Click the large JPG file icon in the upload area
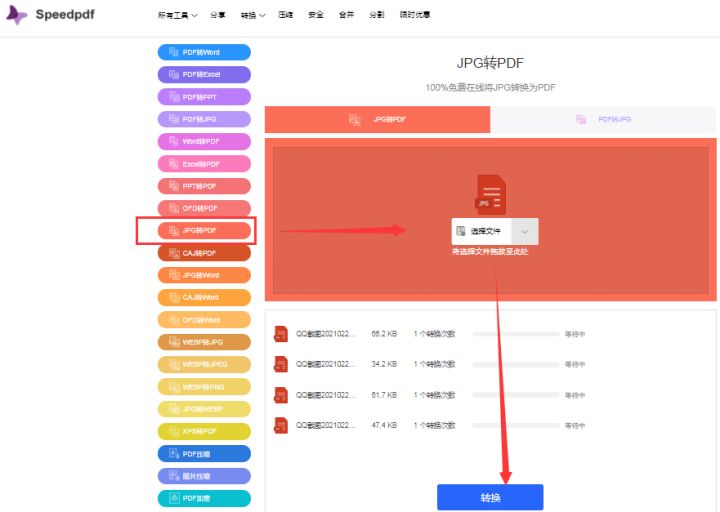The width and height of the screenshot is (720, 512). tap(490, 195)
